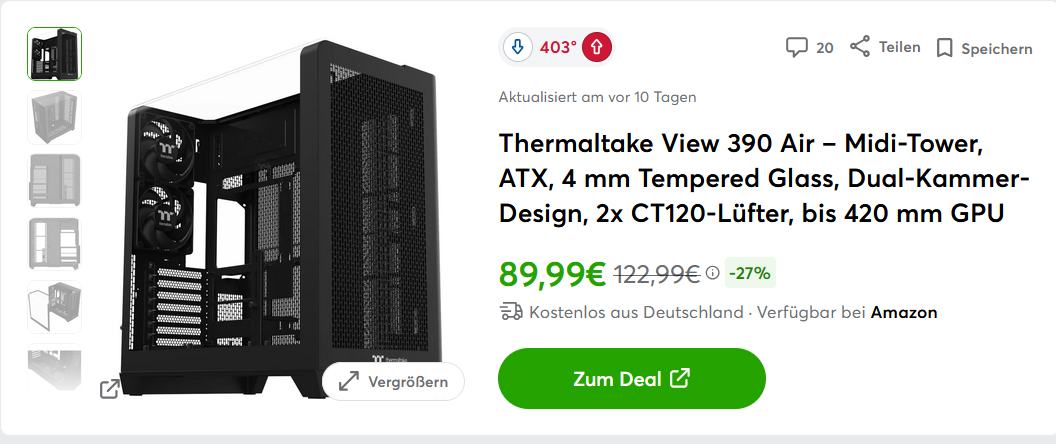
Task: Click the Thermaltake View 390 Air title
Action: click(x=764, y=179)
